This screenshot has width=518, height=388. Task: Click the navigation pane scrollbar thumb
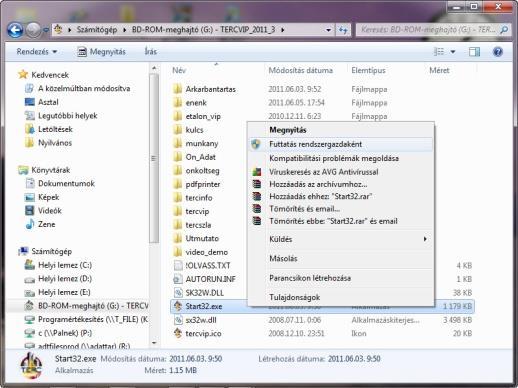[154, 158]
